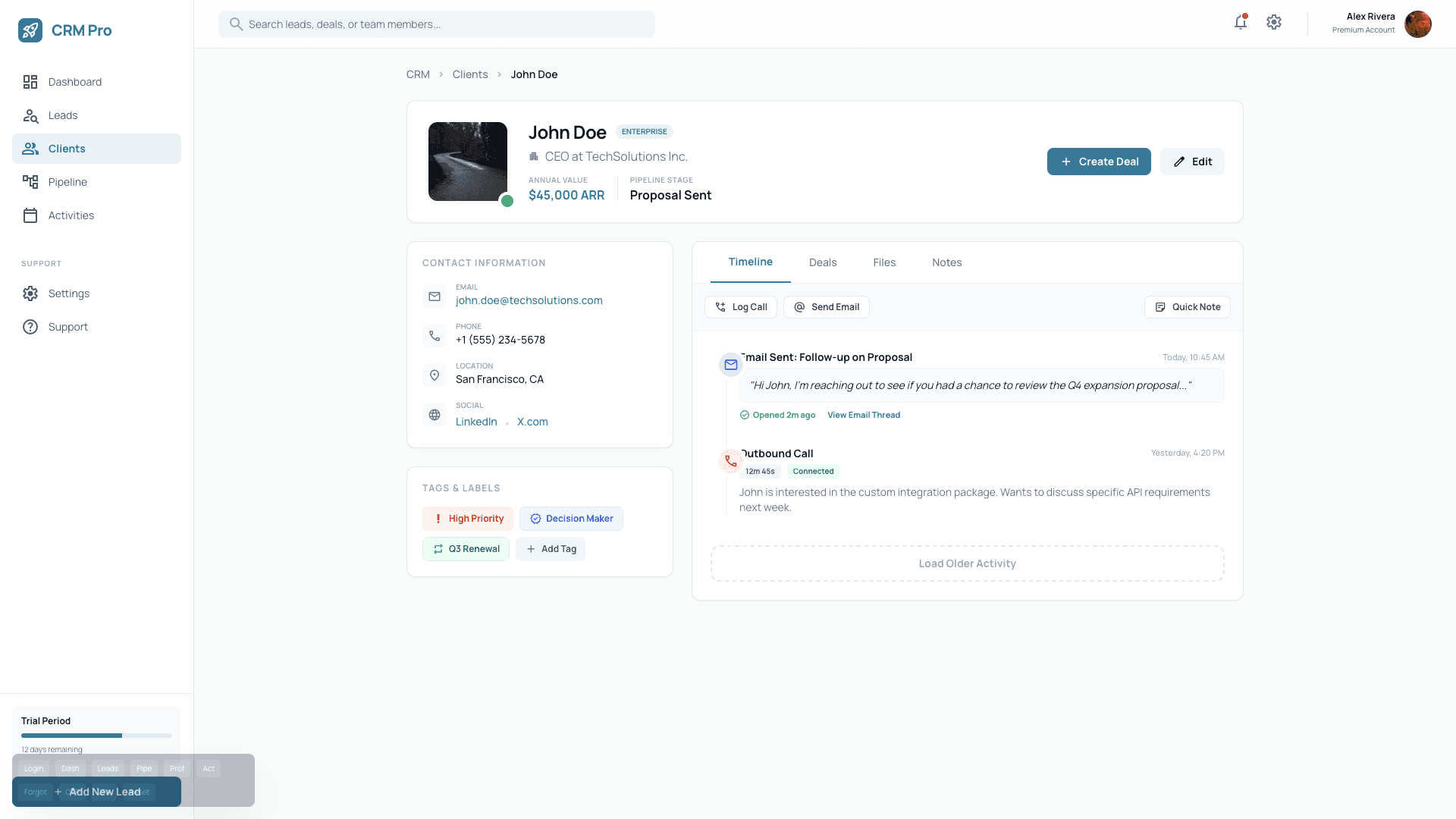
Task: Select the Dashboard icon in the sidebar
Action: point(30,82)
